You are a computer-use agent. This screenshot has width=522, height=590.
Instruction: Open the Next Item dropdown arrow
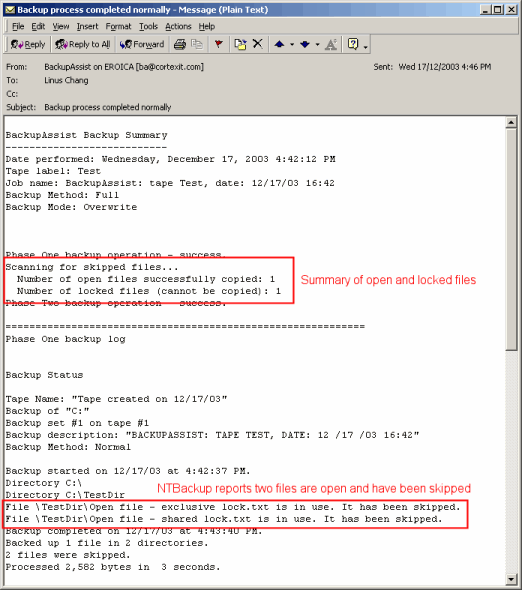[317, 44]
